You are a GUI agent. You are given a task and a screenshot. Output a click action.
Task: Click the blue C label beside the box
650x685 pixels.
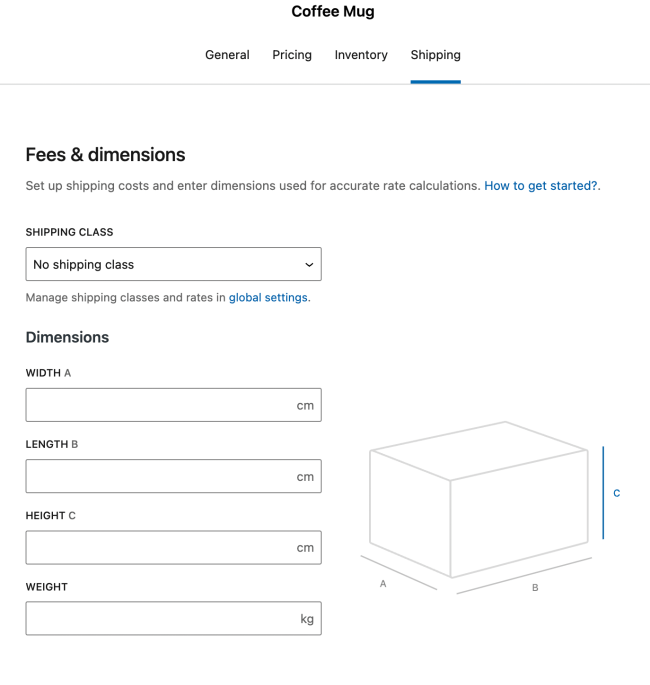(617, 493)
